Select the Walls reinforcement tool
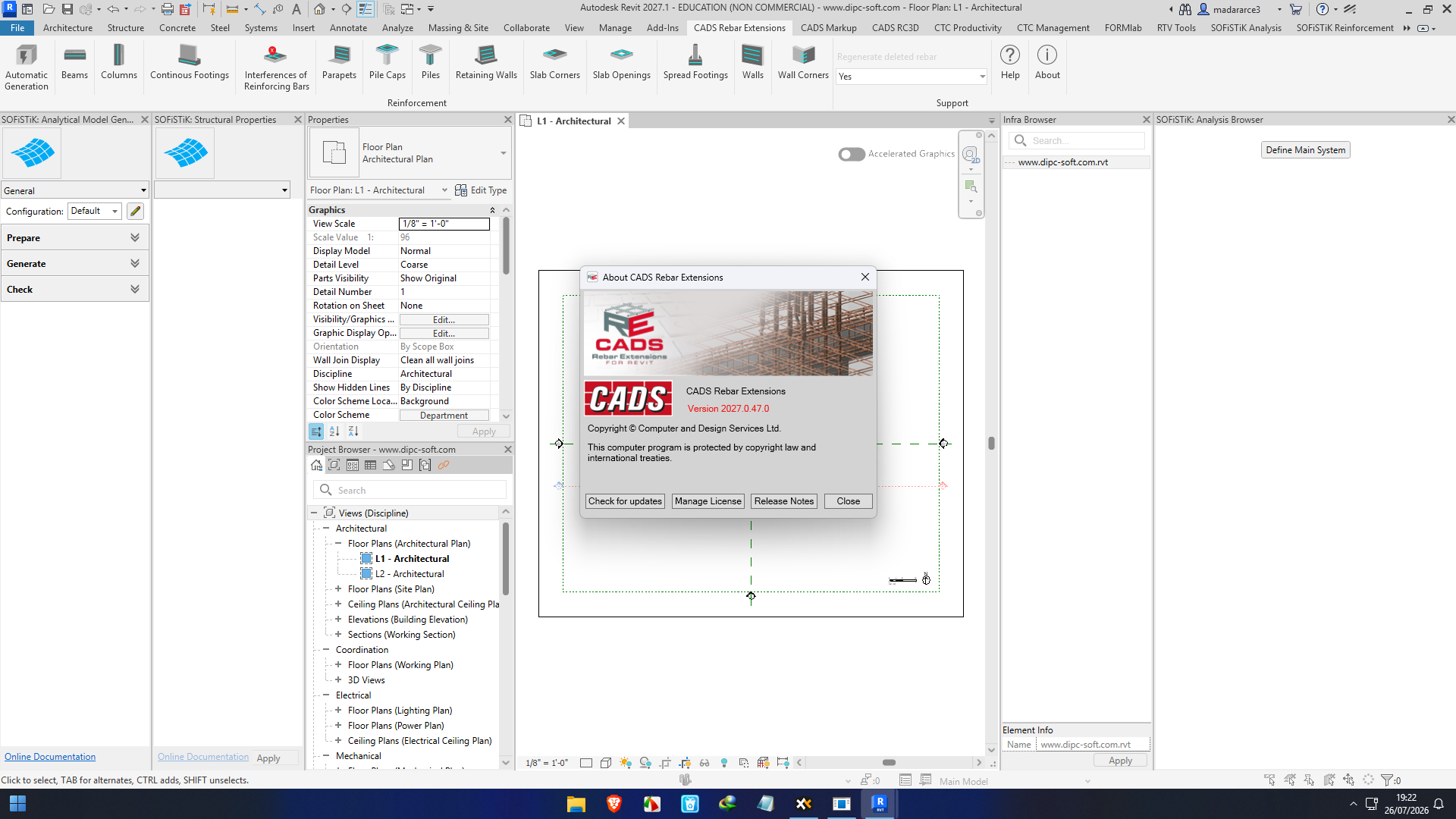 click(753, 62)
